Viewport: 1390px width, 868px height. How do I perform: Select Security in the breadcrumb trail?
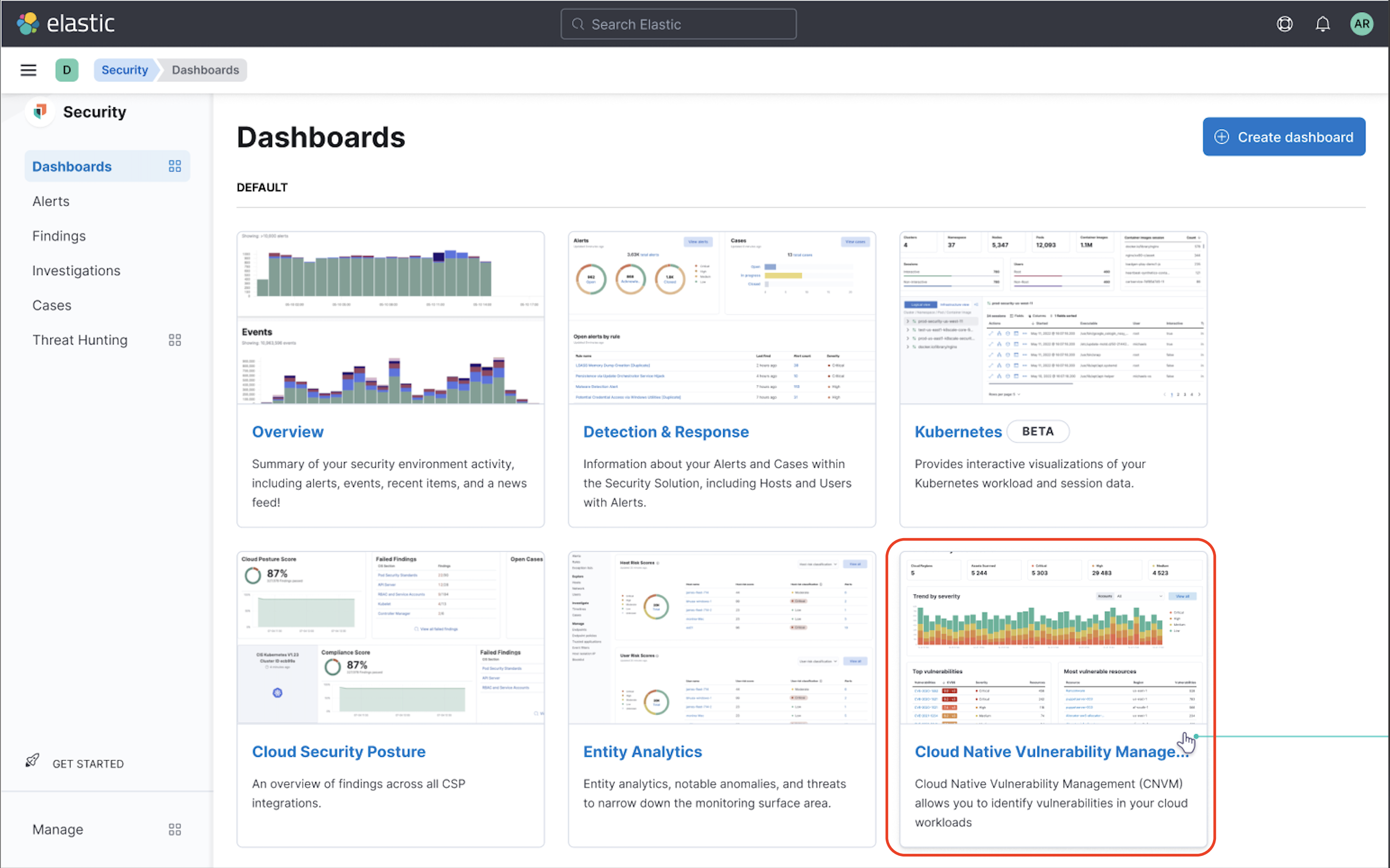(125, 69)
